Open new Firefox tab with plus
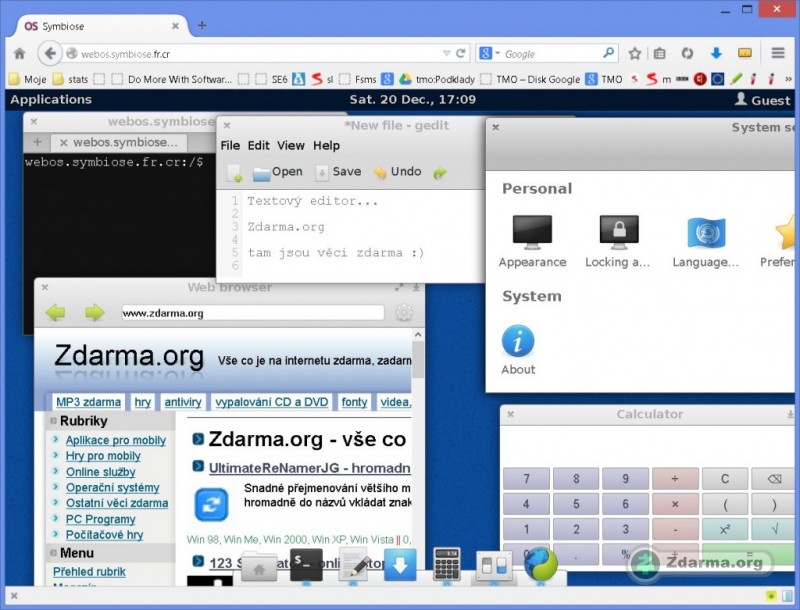Viewport: 800px width, 610px height. pos(202,25)
